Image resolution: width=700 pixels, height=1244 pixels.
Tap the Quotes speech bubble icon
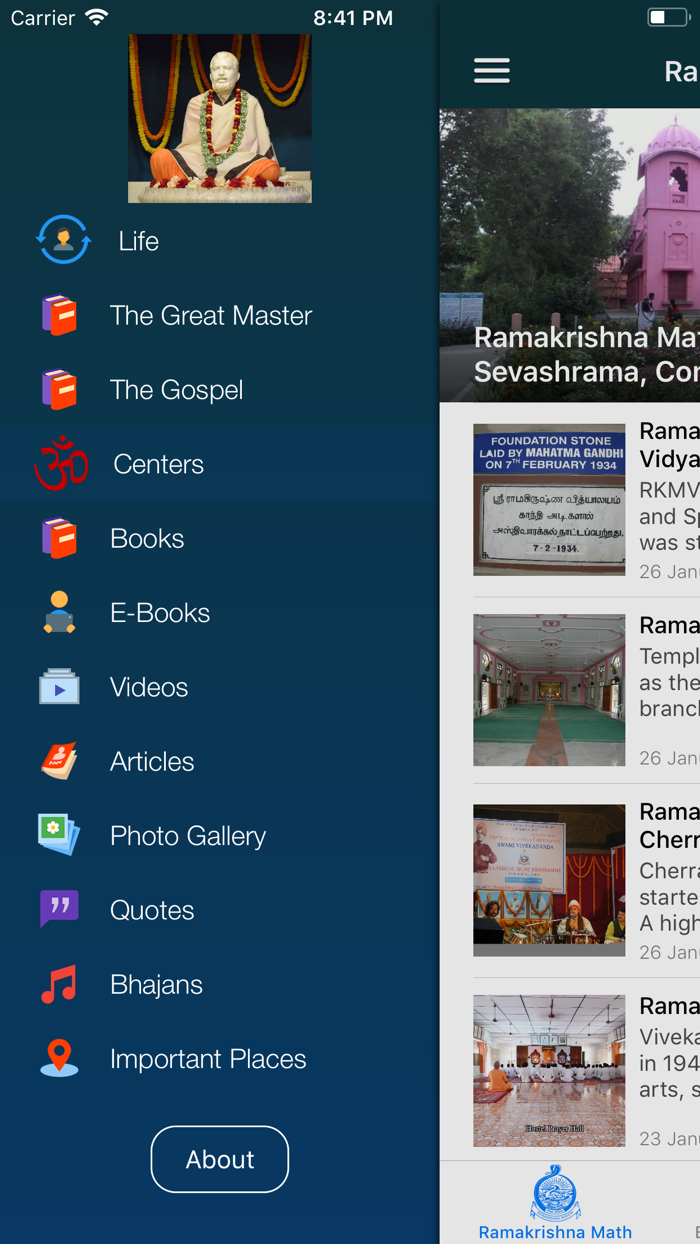[x=59, y=910]
